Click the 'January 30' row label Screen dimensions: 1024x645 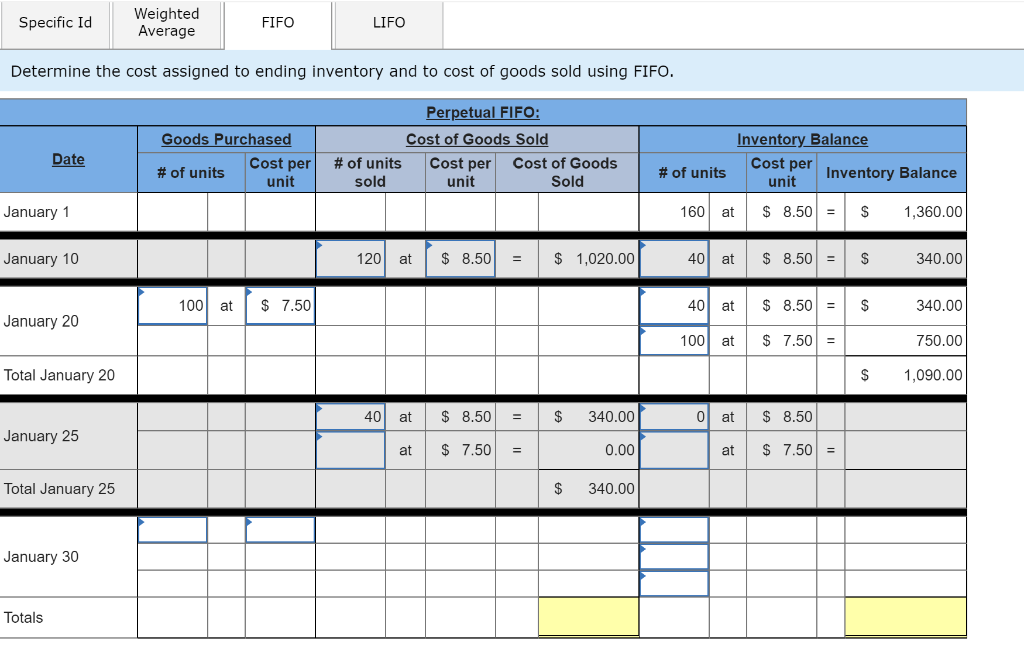click(x=41, y=557)
